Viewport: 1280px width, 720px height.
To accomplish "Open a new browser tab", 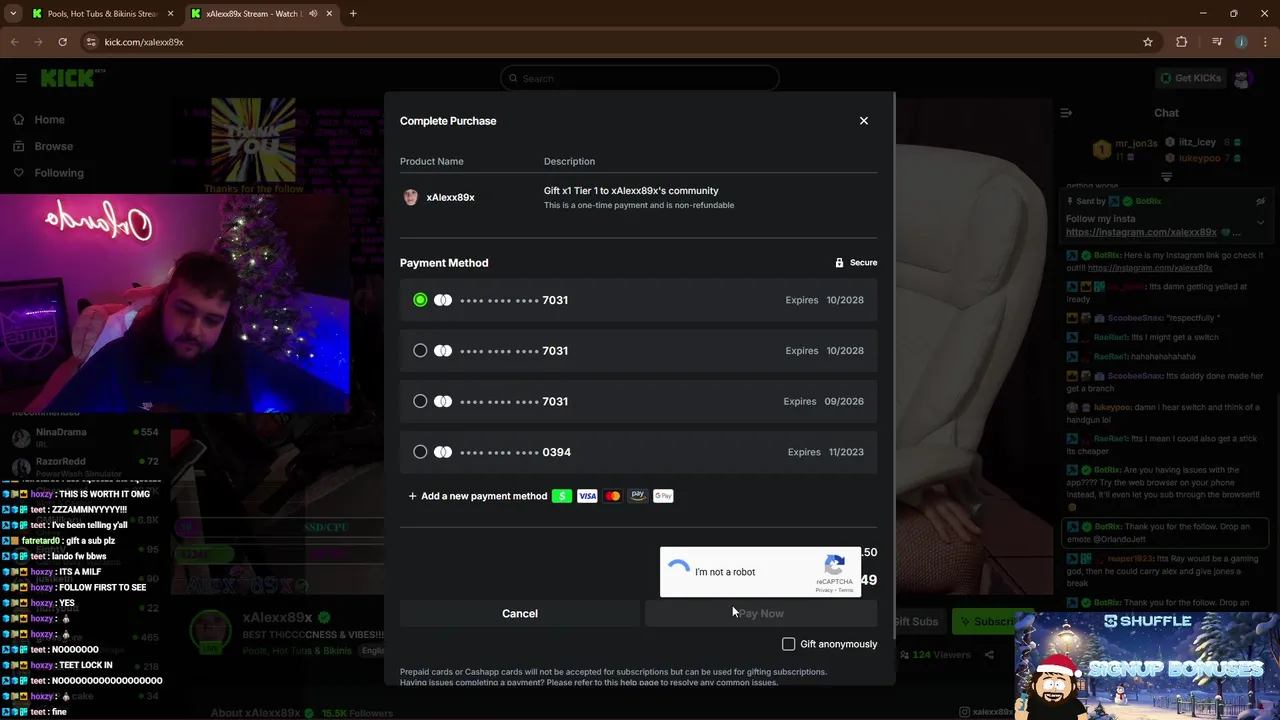I will pos(353,14).
